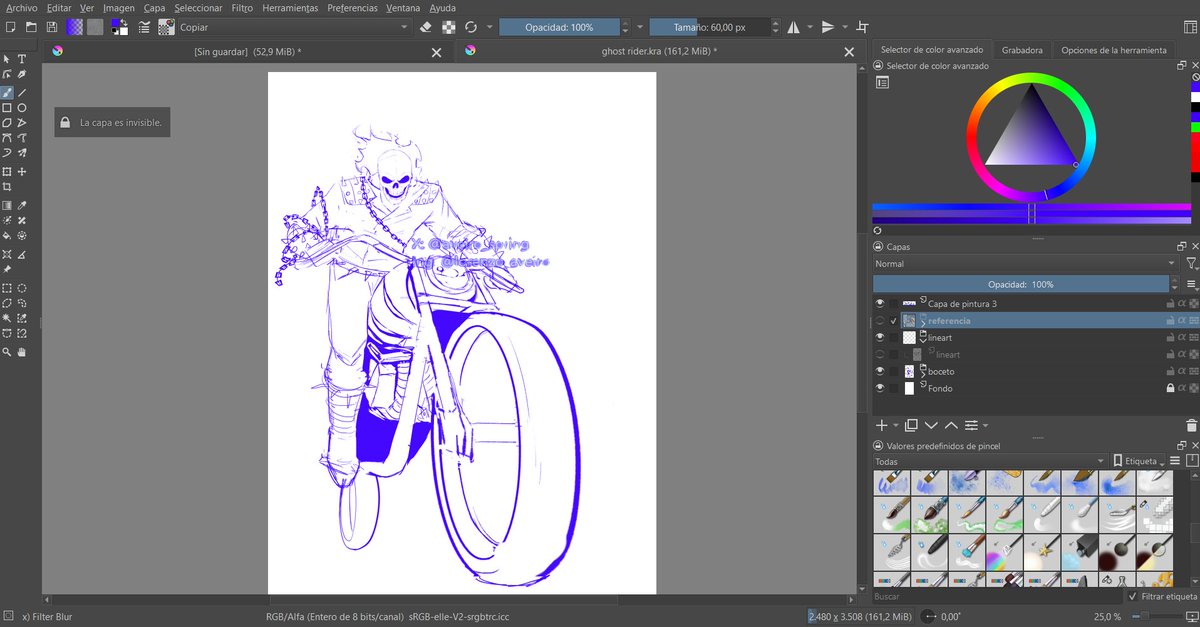Move layer down in Capas panel

pos(931,425)
